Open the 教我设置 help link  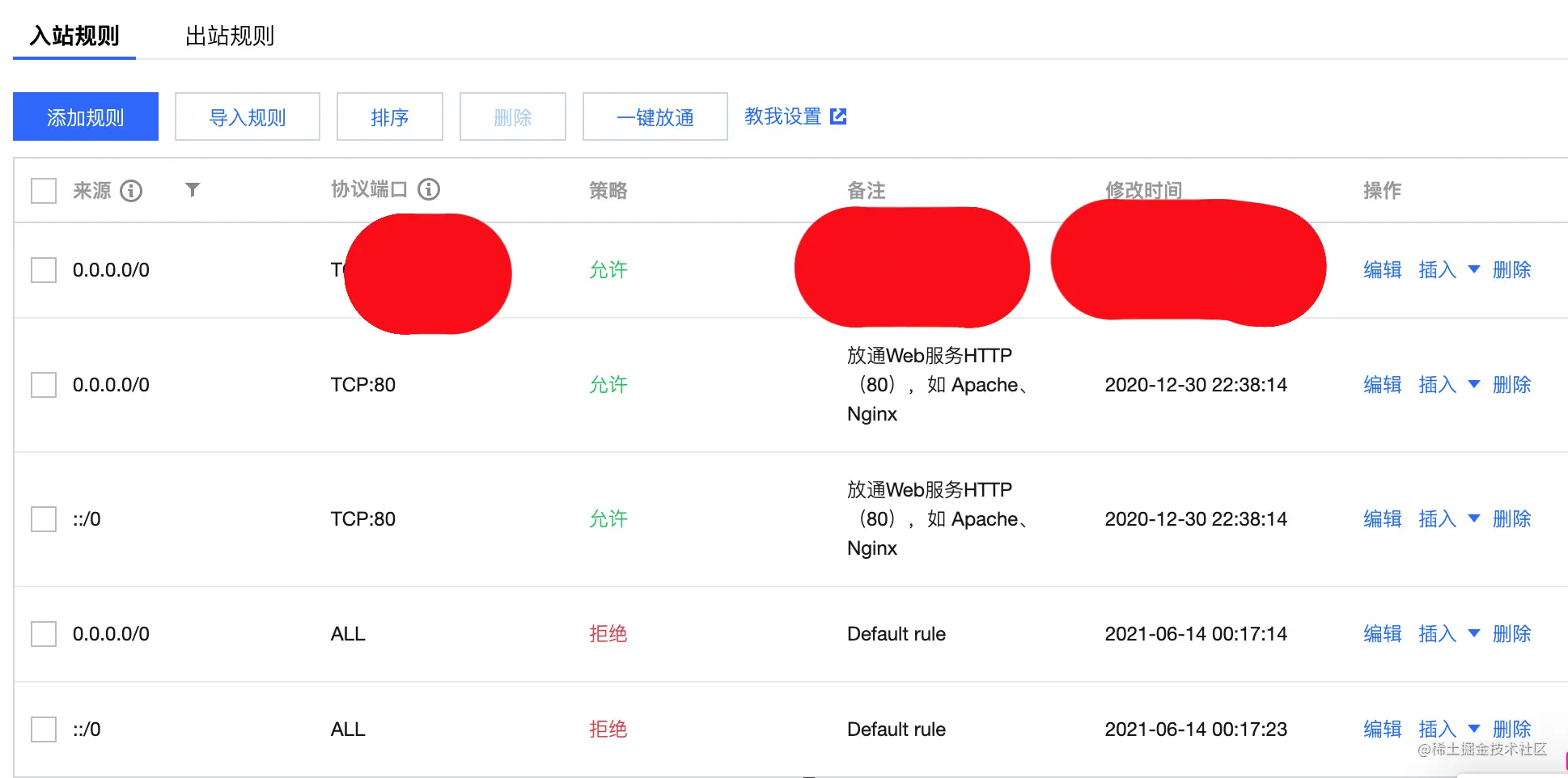[x=783, y=116]
